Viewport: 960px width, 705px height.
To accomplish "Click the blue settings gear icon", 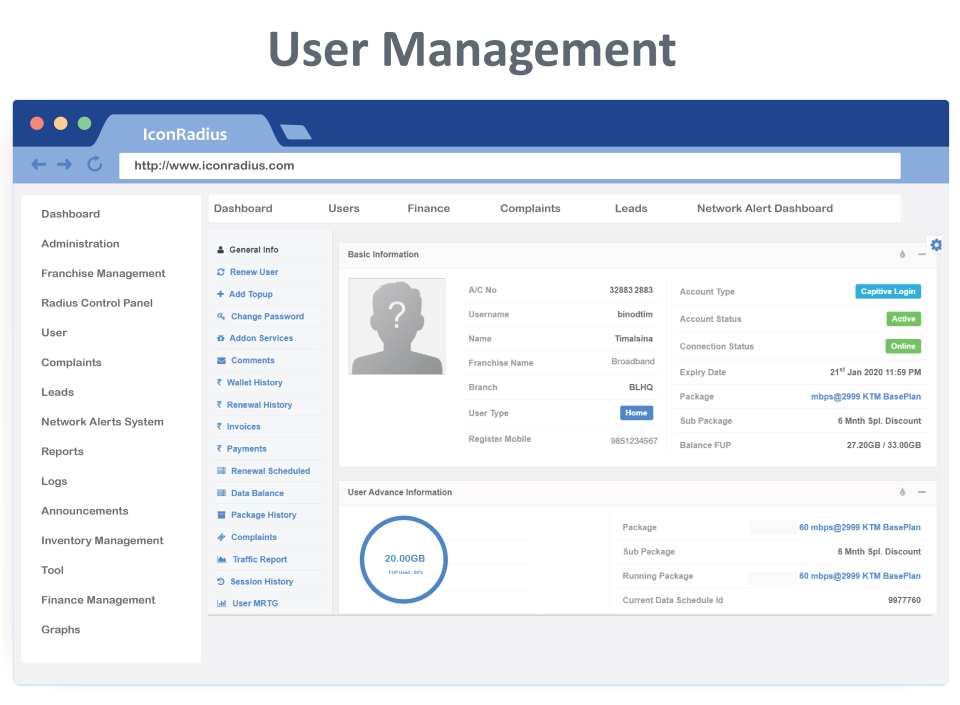I will pos(936,244).
